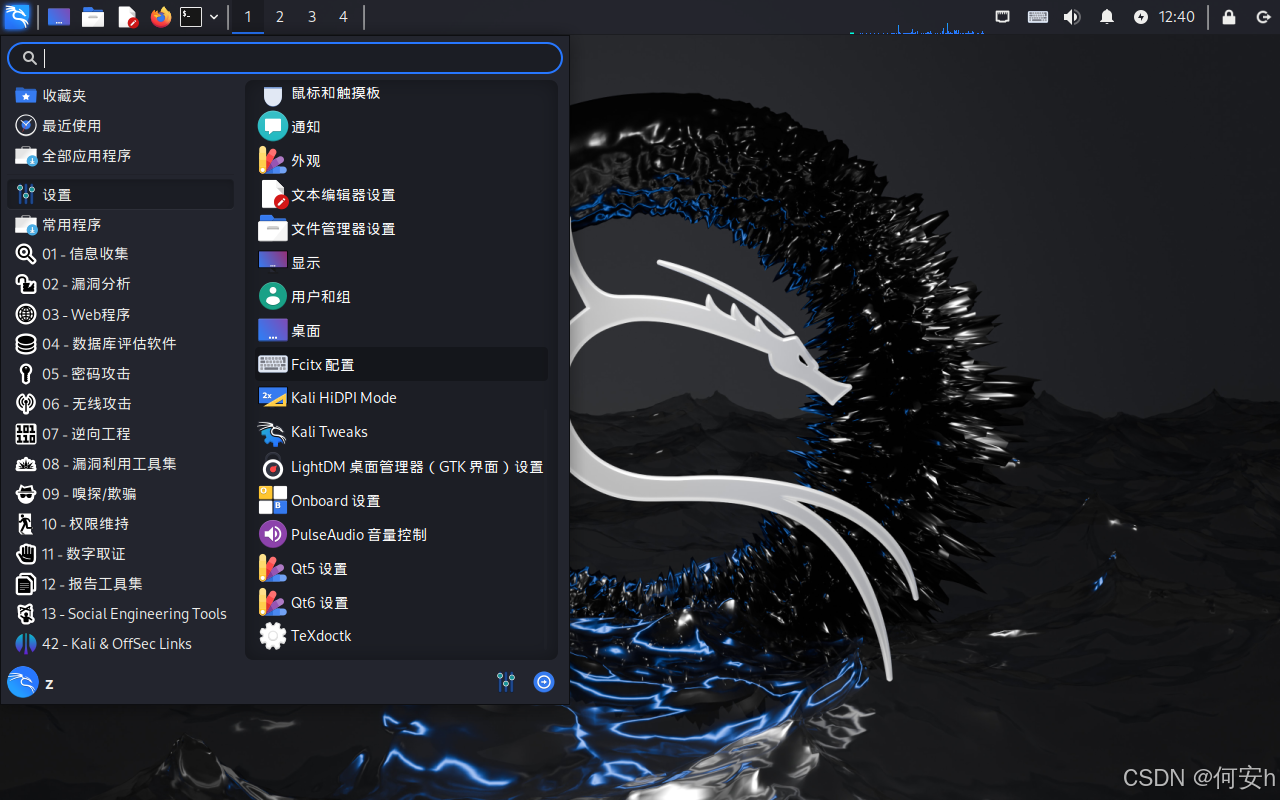Launch Fcitx 配置
This screenshot has width=1280, height=800.
click(x=400, y=365)
